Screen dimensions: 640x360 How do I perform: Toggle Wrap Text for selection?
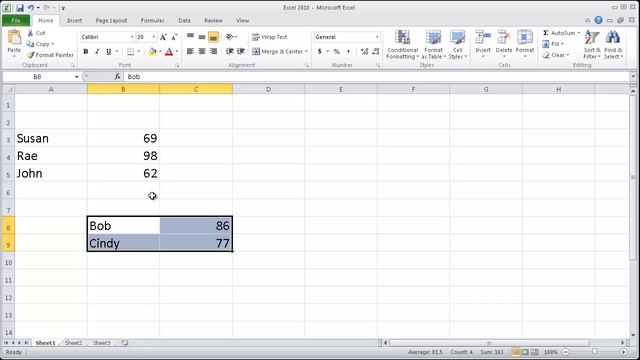[270, 37]
